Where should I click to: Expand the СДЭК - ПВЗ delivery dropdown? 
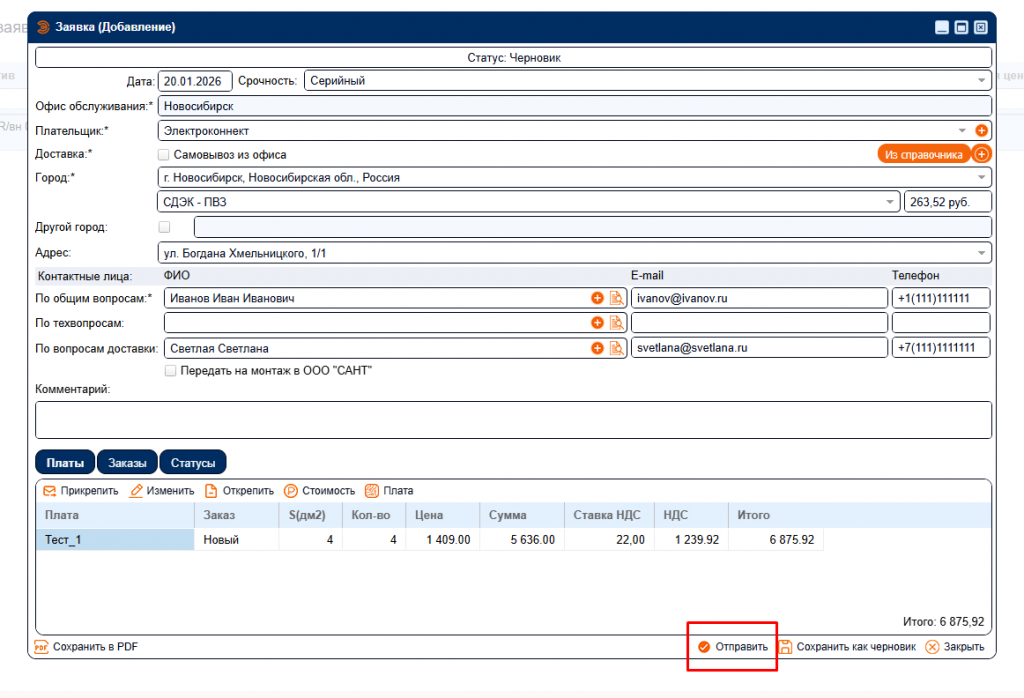(890, 202)
